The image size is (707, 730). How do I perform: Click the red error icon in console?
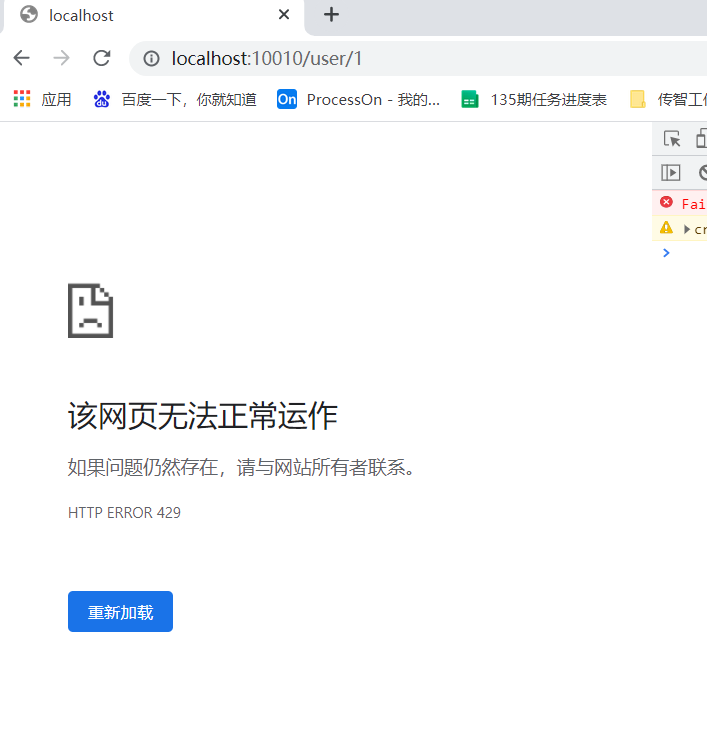[667, 203]
